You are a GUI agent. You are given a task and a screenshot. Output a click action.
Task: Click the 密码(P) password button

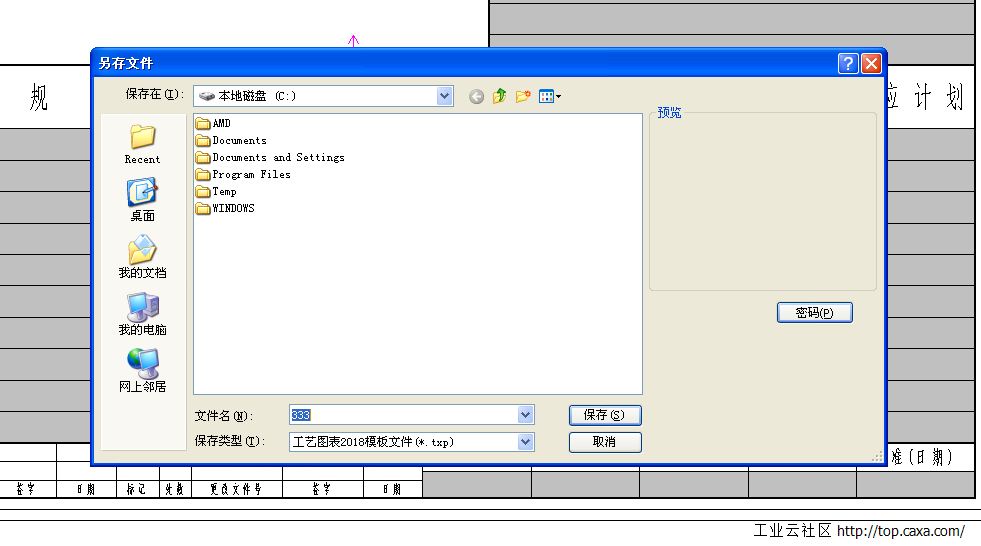814,313
